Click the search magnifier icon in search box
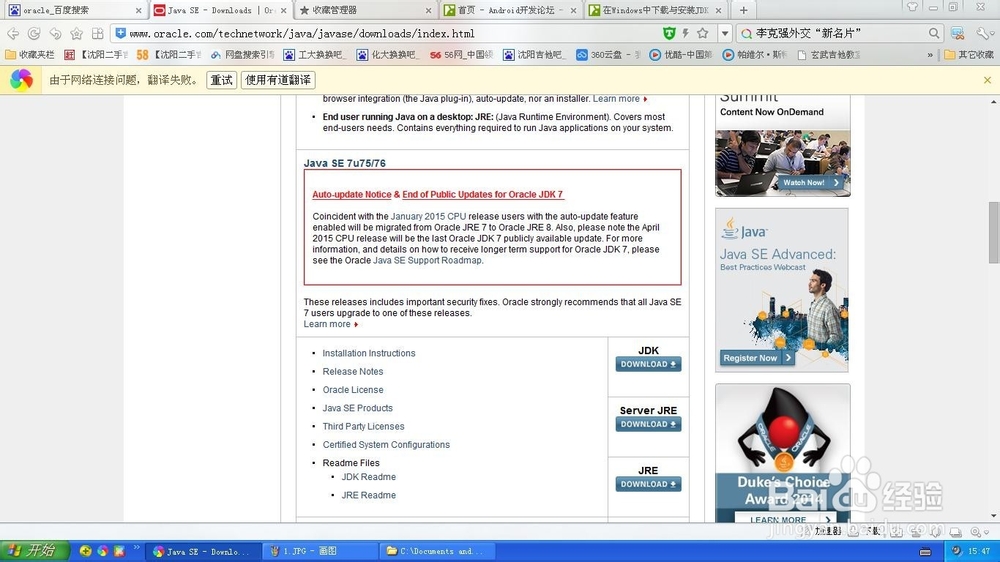Screen dimensions: 1000x562 pyautogui.click(x=934, y=33)
